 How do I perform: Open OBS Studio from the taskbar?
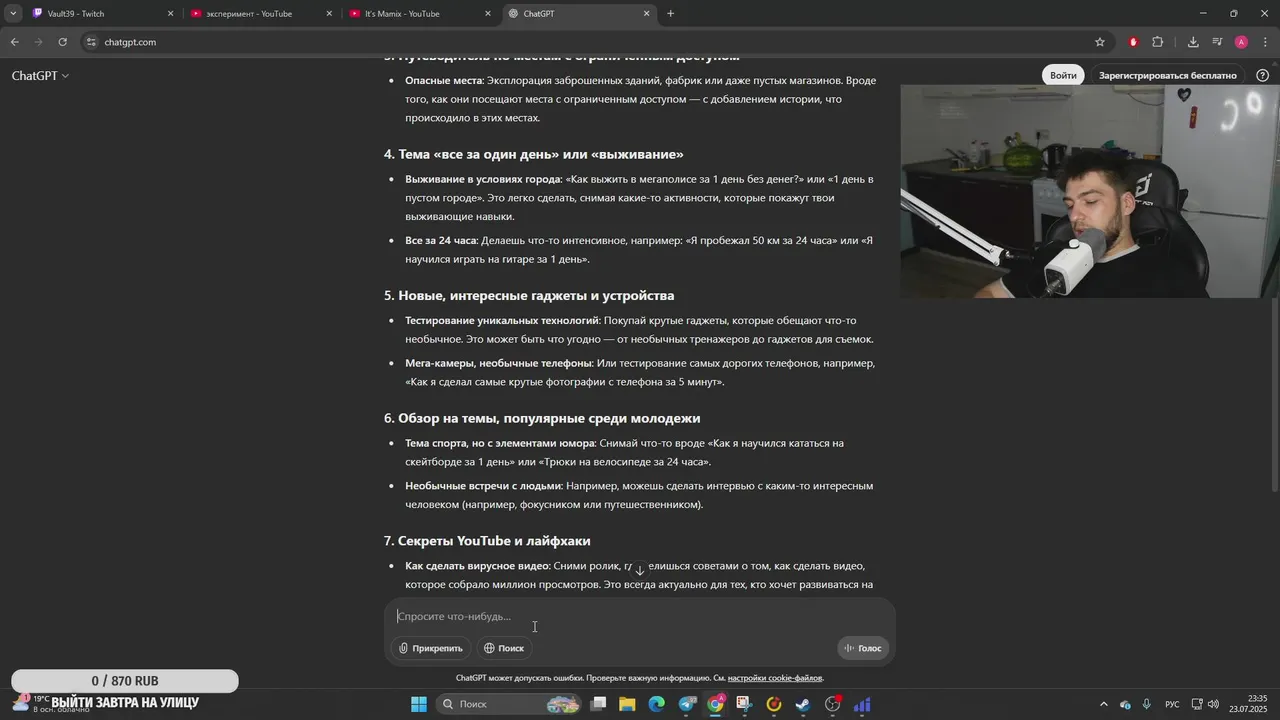tap(832, 704)
